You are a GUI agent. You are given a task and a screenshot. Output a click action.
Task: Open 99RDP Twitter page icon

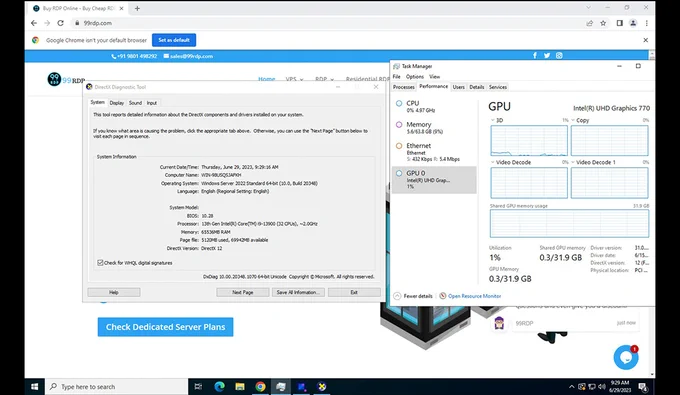(547, 55)
